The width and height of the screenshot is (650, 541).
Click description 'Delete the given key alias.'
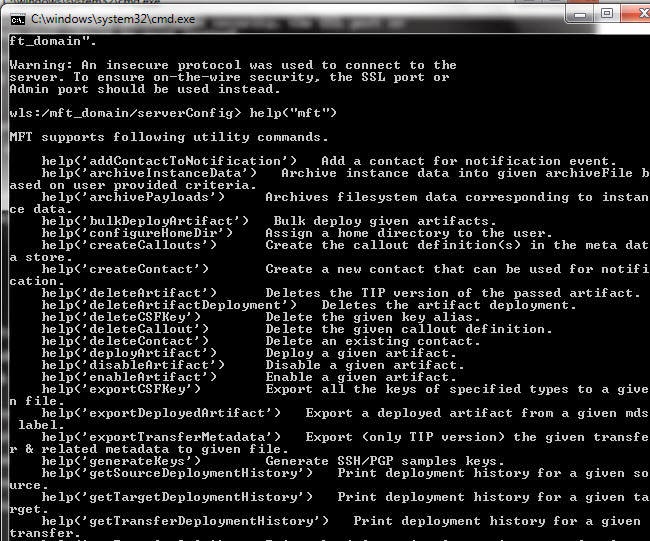[373, 317]
